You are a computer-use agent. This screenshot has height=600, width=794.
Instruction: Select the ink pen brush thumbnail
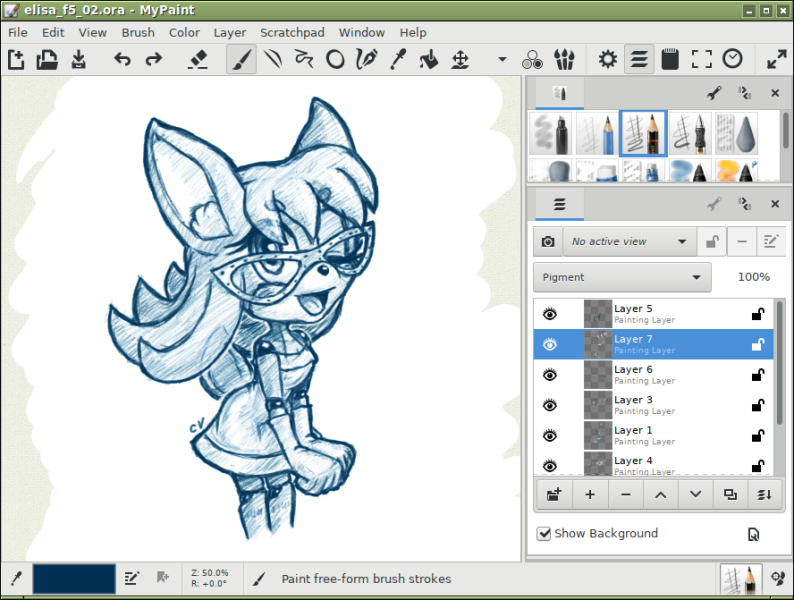(x=690, y=134)
